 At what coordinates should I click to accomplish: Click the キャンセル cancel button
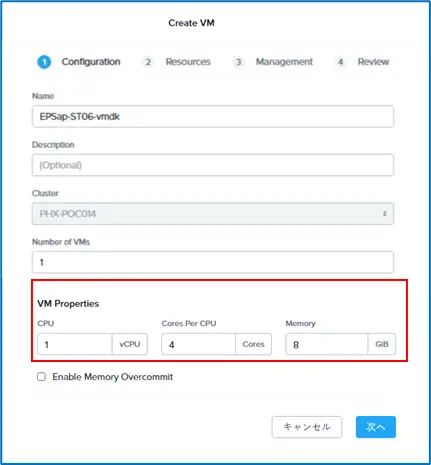point(307,427)
